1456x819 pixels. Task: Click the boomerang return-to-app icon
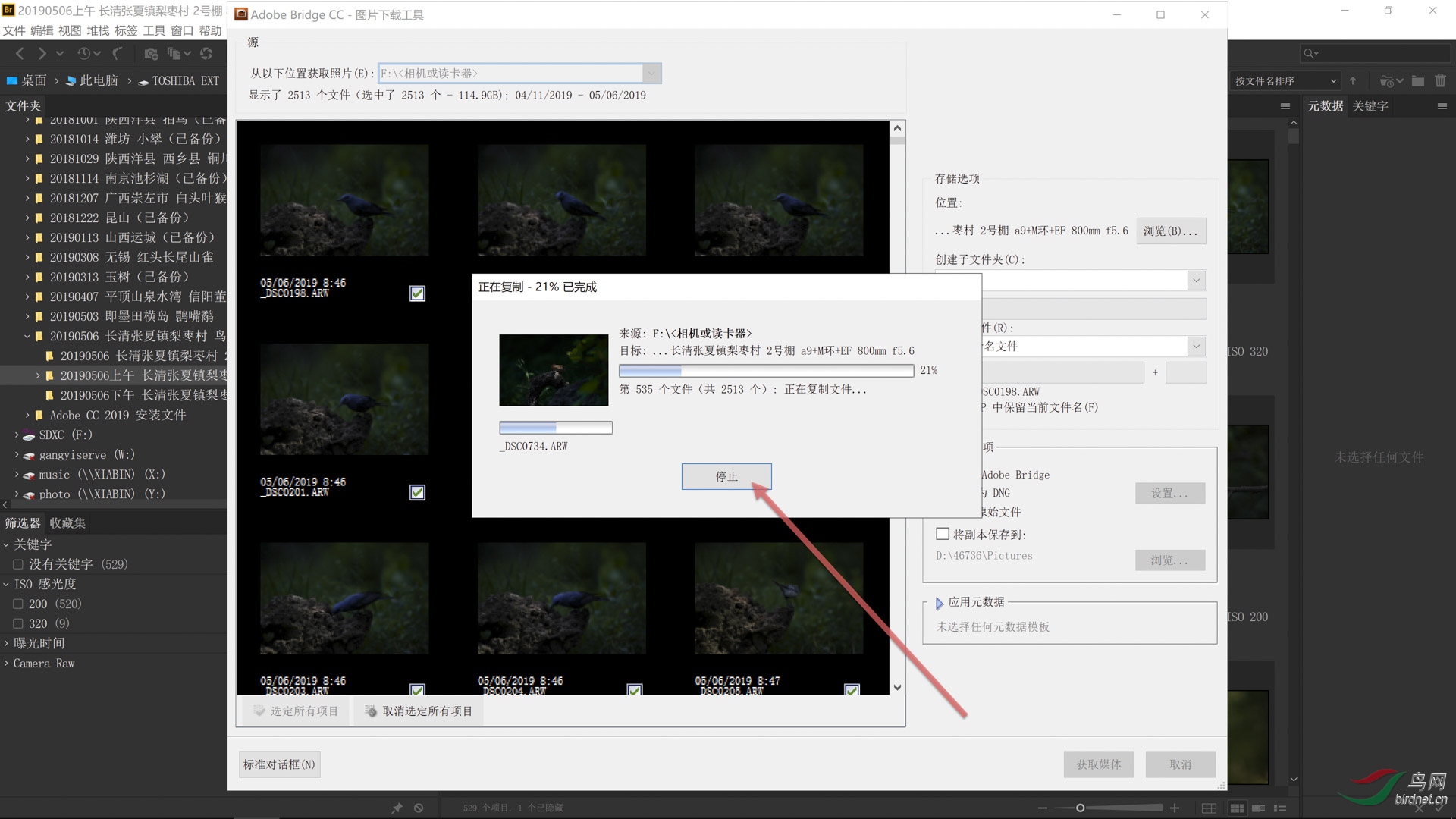118,54
